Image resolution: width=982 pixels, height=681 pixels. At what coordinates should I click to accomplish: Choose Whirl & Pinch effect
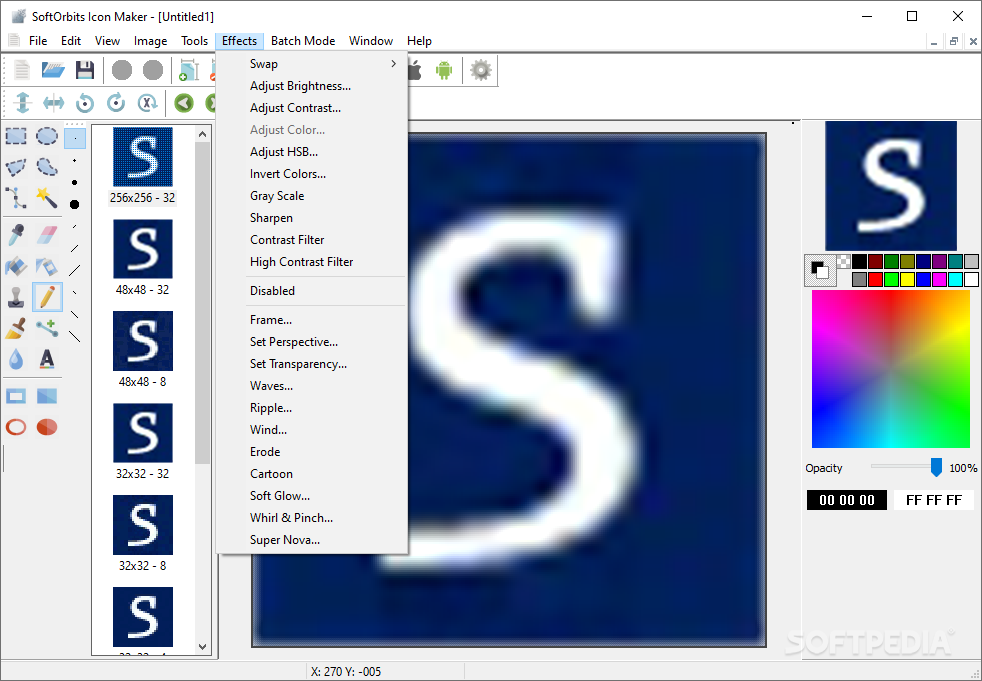click(x=312, y=517)
